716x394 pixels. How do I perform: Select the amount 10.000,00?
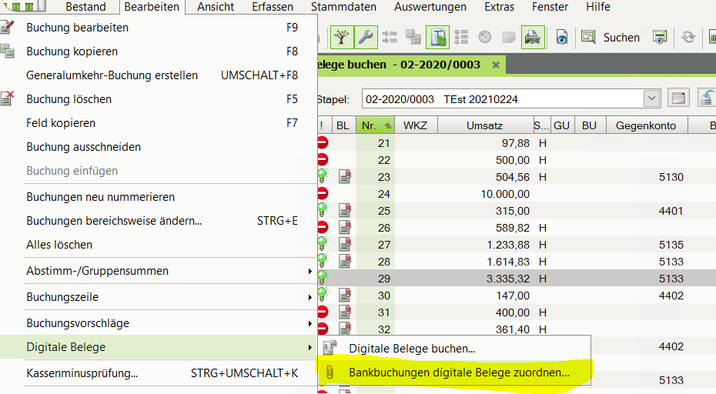(505, 194)
